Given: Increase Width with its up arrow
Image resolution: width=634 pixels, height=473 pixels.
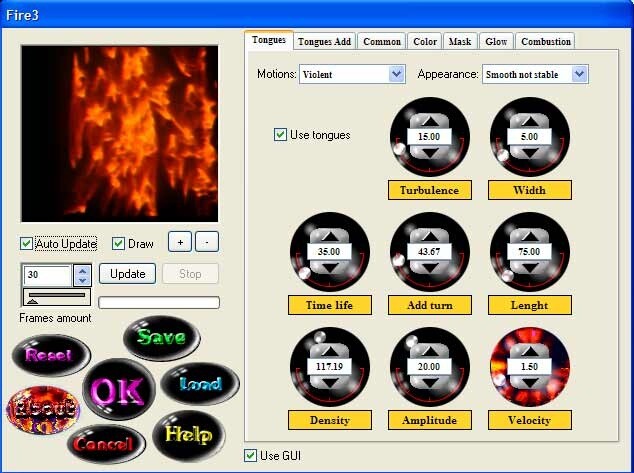Looking at the screenshot, I should pyautogui.click(x=530, y=121).
